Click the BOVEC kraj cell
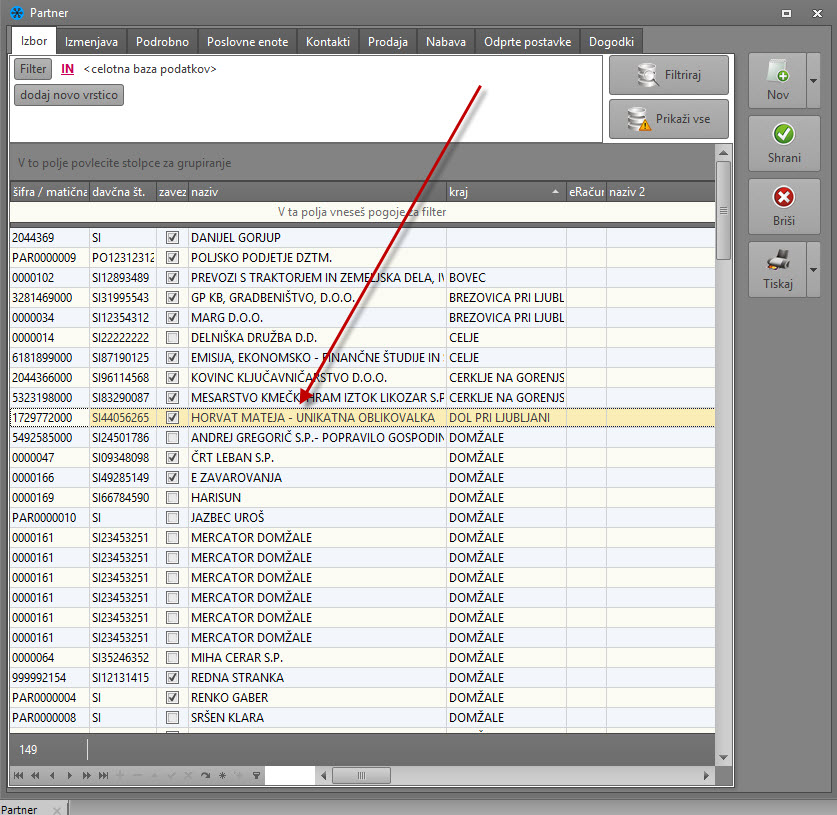Viewport: 837px width, 815px height. 506,278
